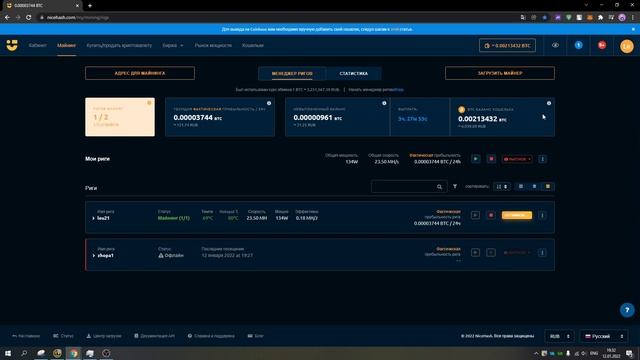Screen dimensions: 640x360
Task: Open the Статус footer link
Action: 63,336
